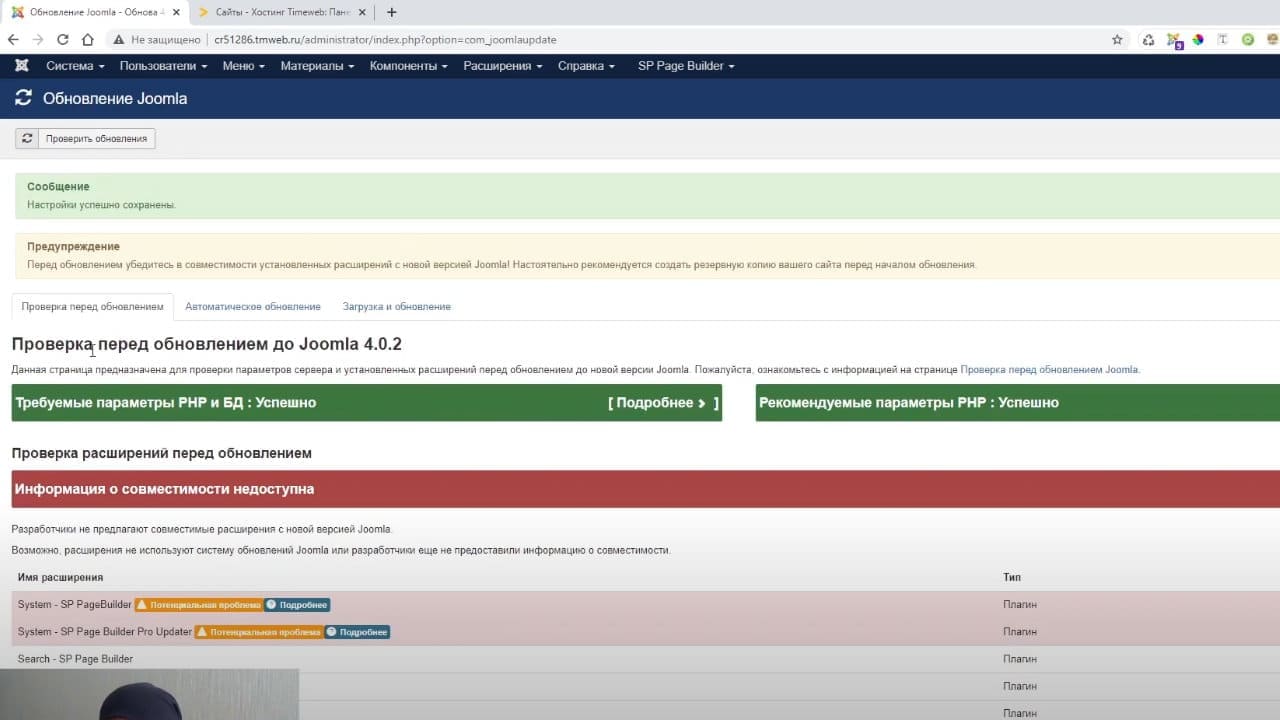This screenshot has width=1280, height=720.
Task: Close the Timeweb hosting browser tab
Action: point(361,12)
